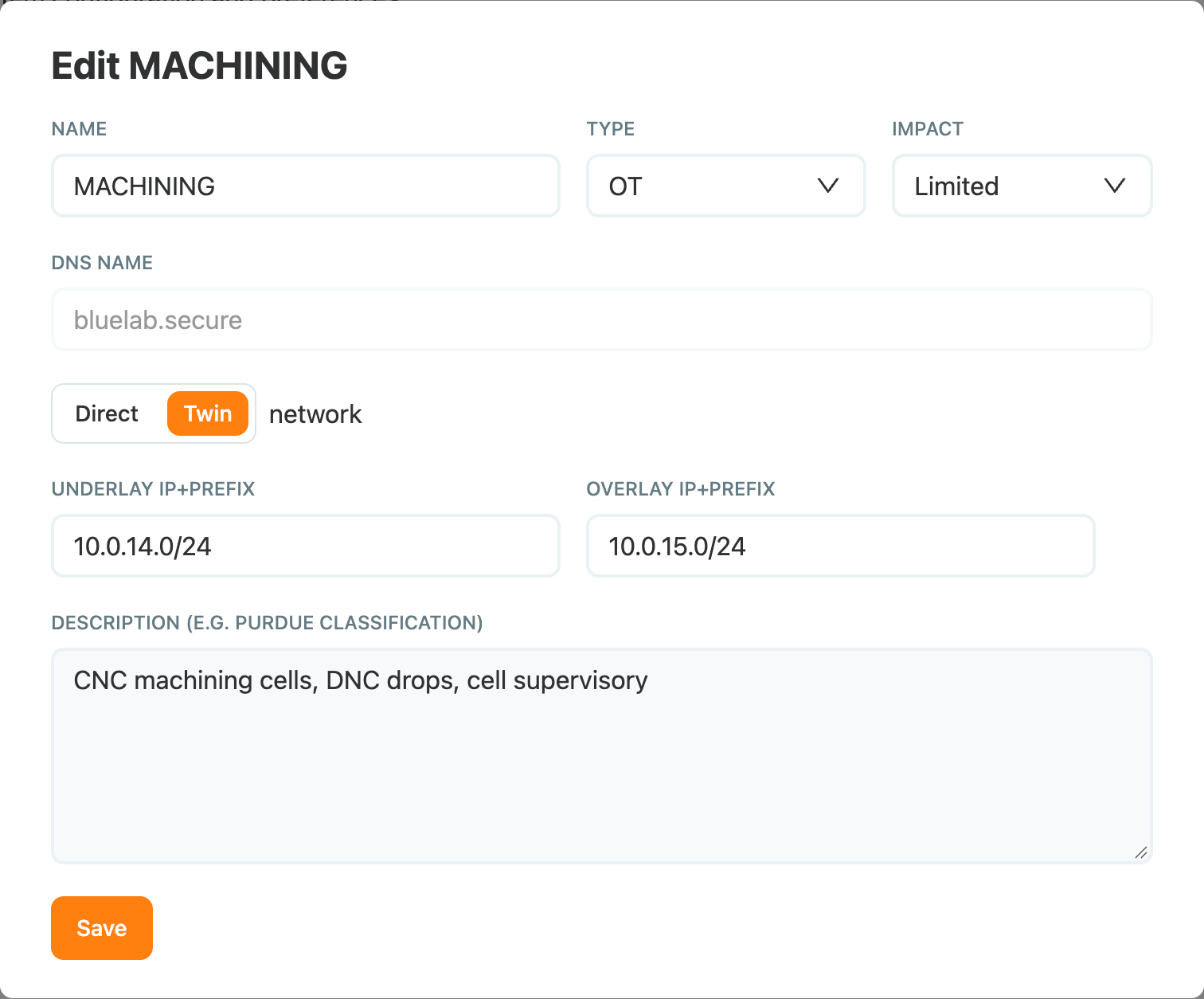Click the DNS NAME label

[102, 264]
